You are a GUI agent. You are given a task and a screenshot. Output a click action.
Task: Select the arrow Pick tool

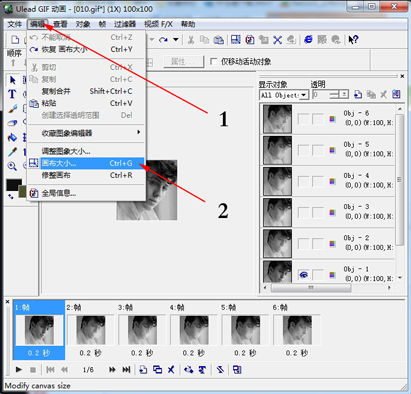(13, 80)
